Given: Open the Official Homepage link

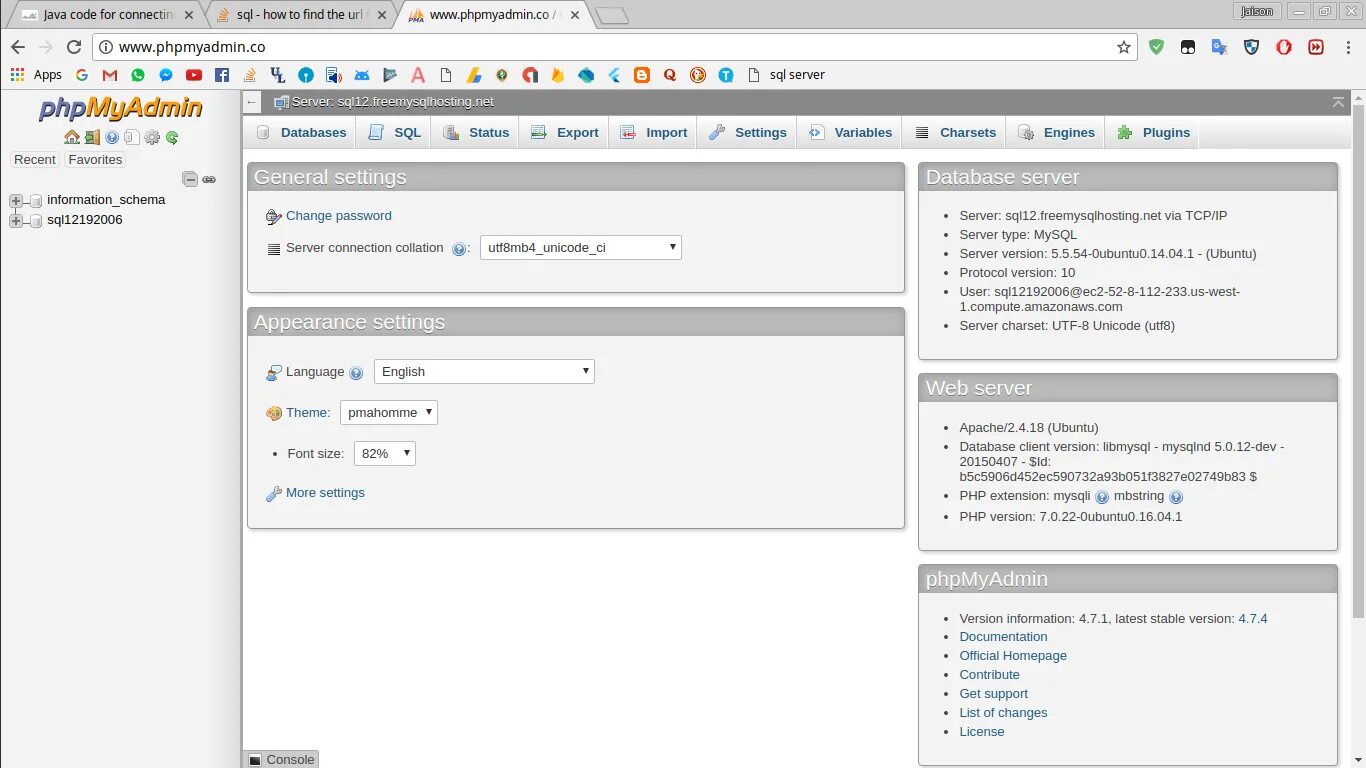Looking at the screenshot, I should [1013, 656].
